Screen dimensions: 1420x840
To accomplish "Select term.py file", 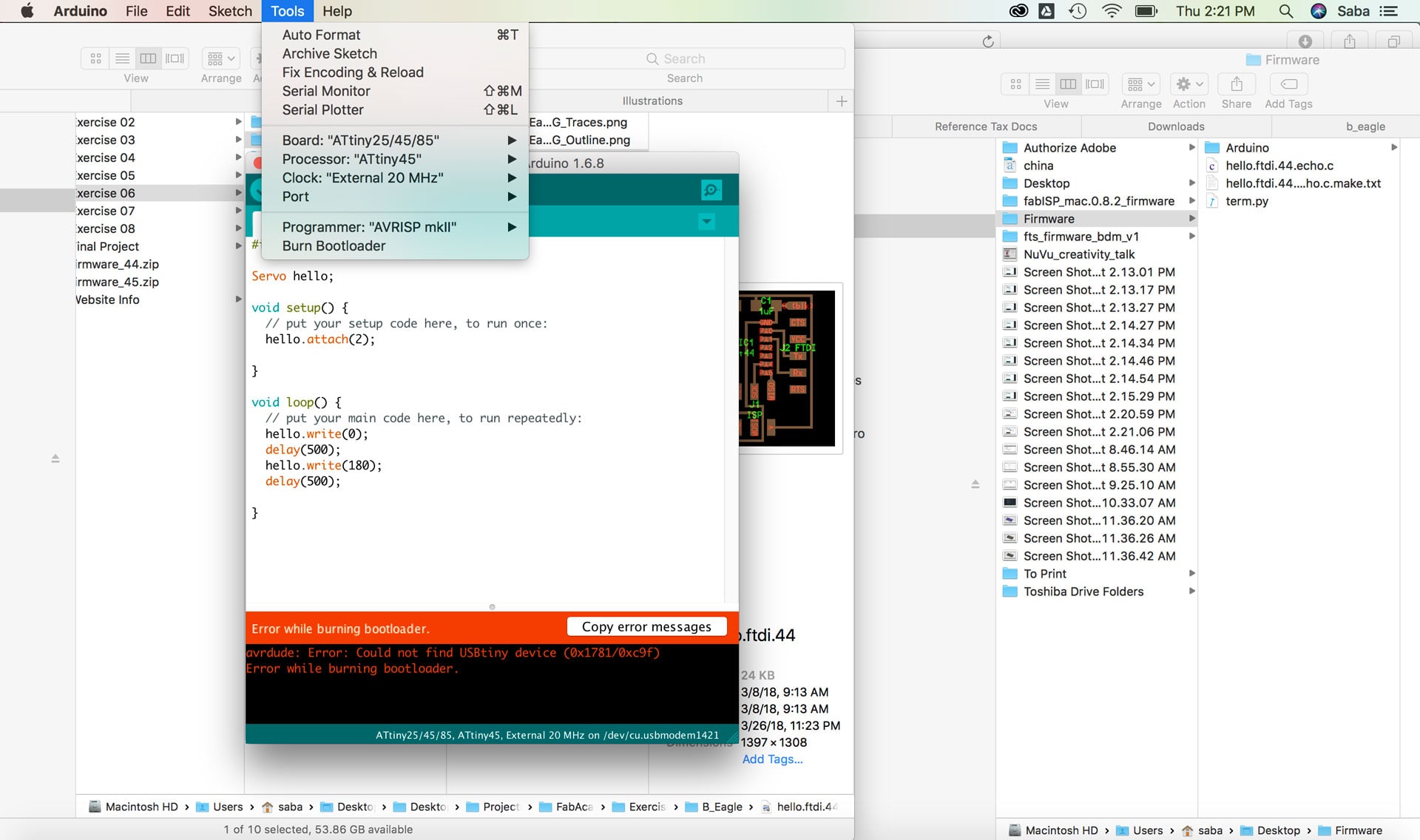I will click(1300, 201).
